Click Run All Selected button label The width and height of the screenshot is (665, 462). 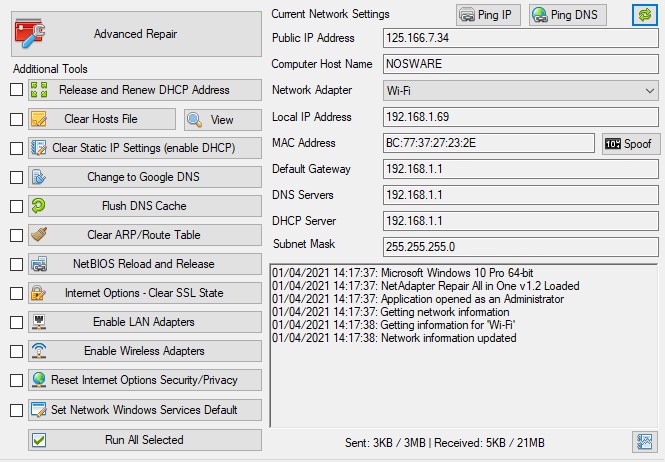point(144,440)
